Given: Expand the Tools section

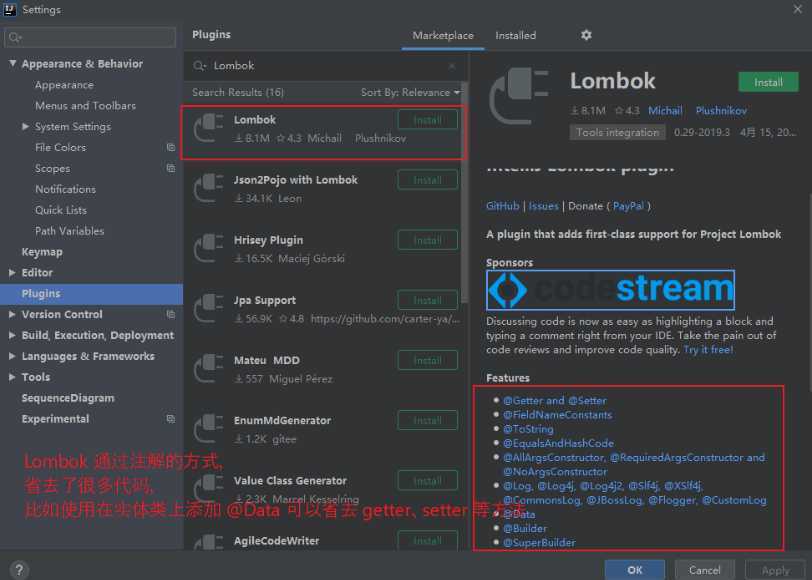Looking at the screenshot, I should click(x=12, y=377).
